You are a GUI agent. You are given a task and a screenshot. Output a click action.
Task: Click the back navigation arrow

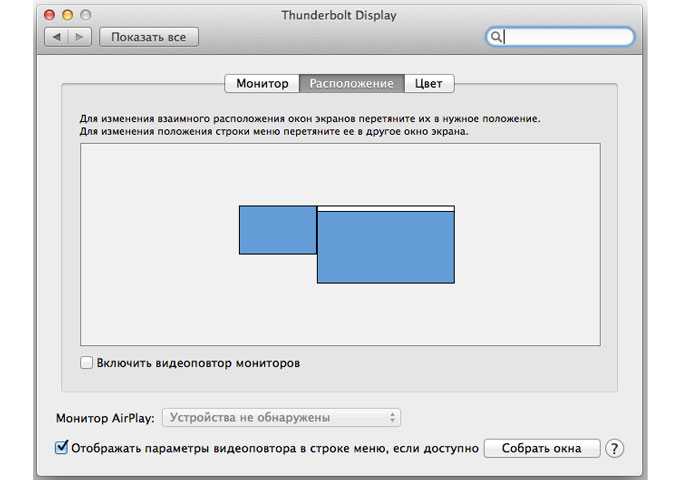coord(57,37)
